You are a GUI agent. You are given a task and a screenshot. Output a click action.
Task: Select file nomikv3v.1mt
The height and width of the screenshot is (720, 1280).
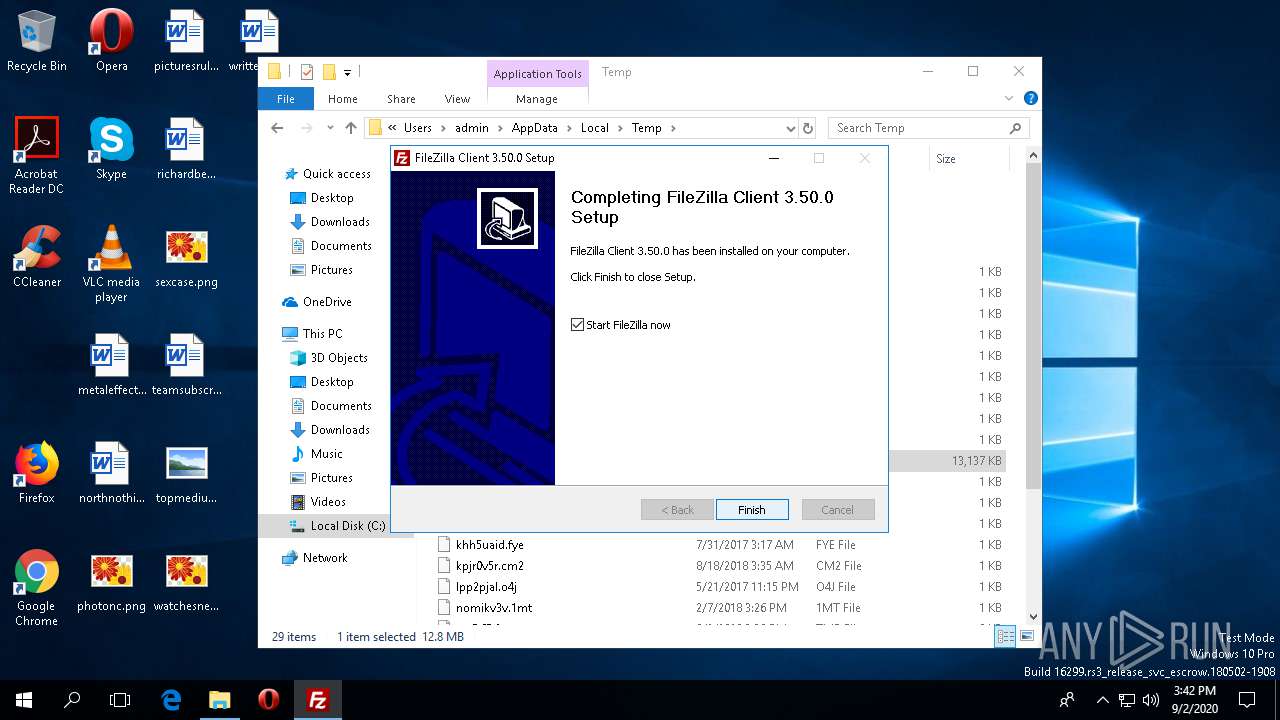tap(494, 608)
